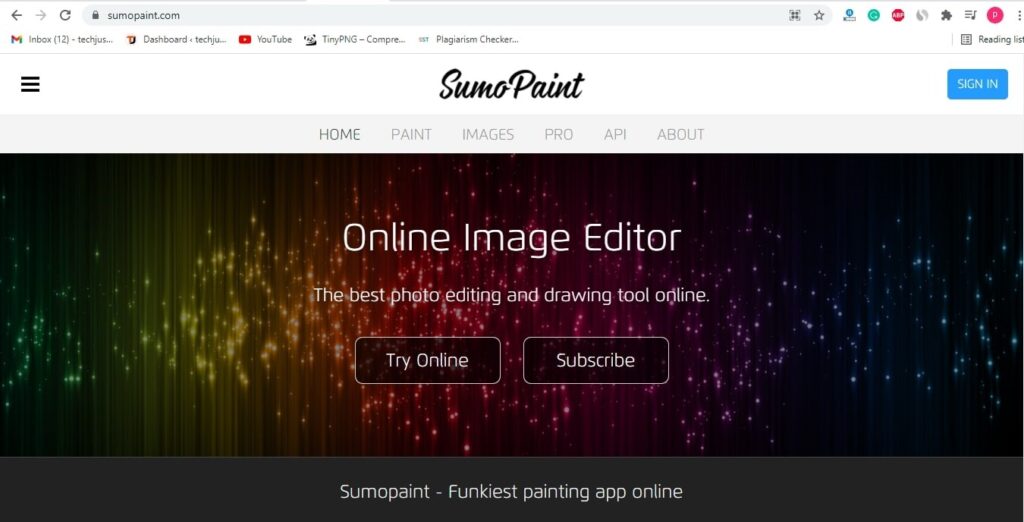The height and width of the screenshot is (522, 1024).
Task: Click the browser back arrow
Action: 16,15
